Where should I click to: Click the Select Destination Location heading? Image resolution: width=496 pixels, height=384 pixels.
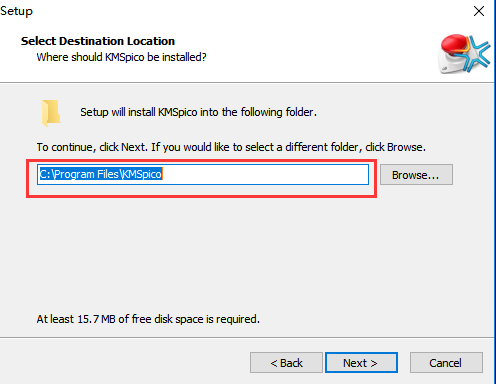[98, 41]
